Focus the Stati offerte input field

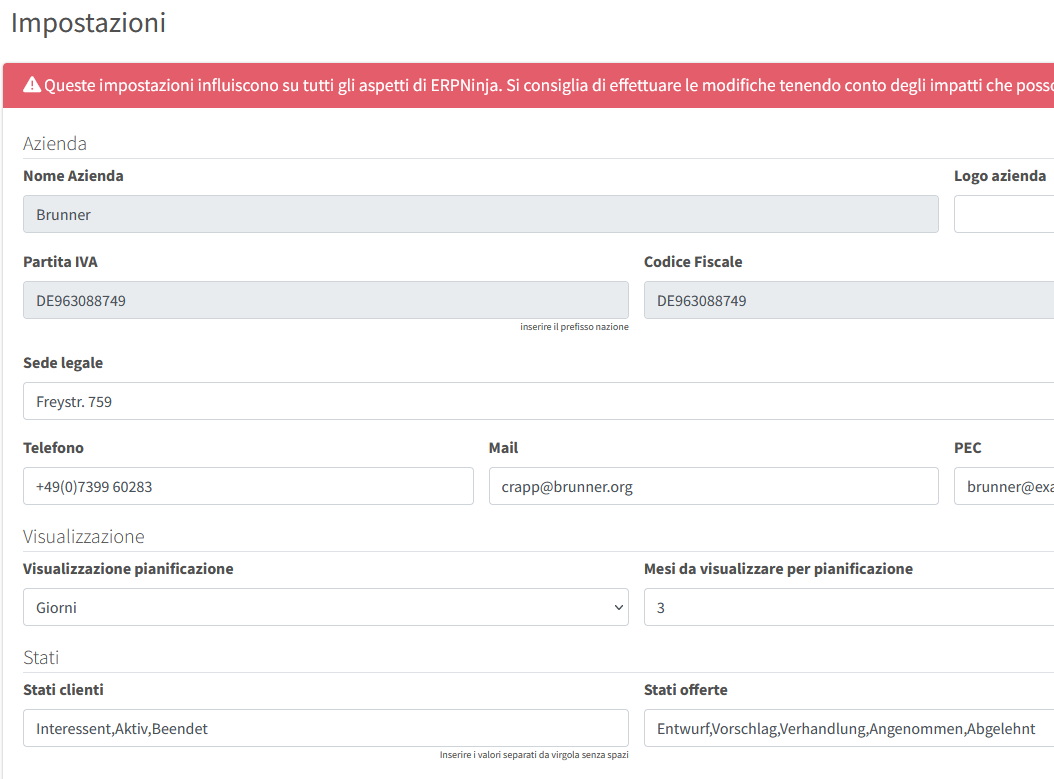[849, 728]
